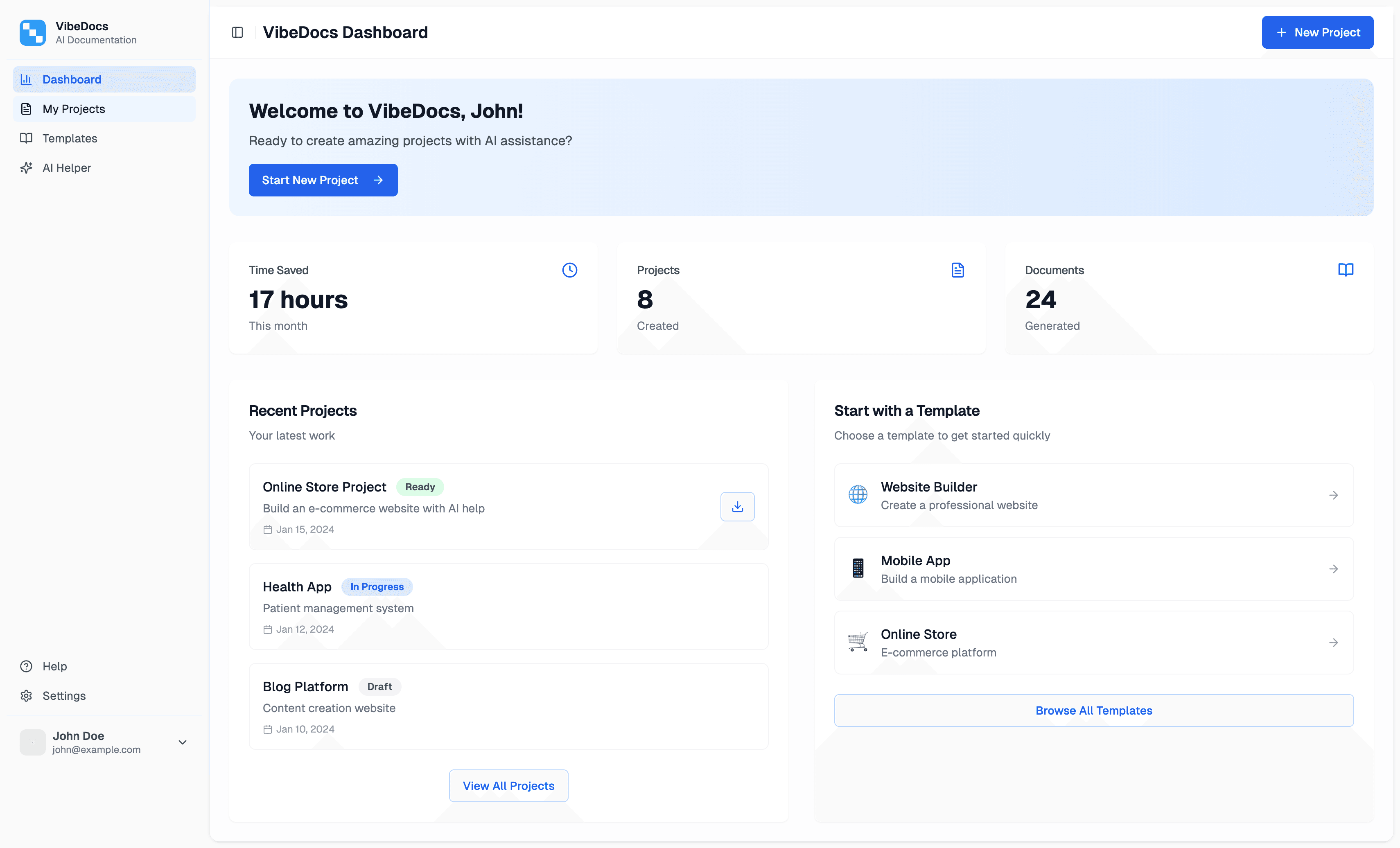
Task: Open Settings from the sidebar
Action: click(x=104, y=696)
